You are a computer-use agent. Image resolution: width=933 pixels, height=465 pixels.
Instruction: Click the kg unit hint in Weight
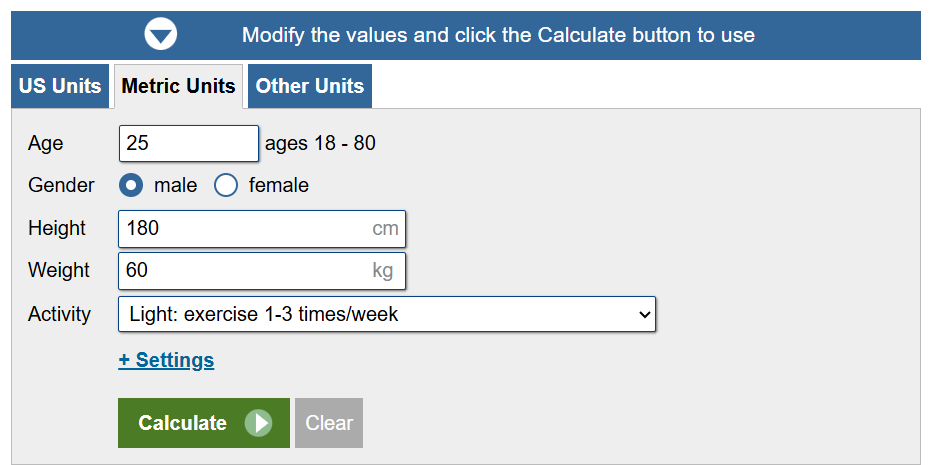pos(383,271)
